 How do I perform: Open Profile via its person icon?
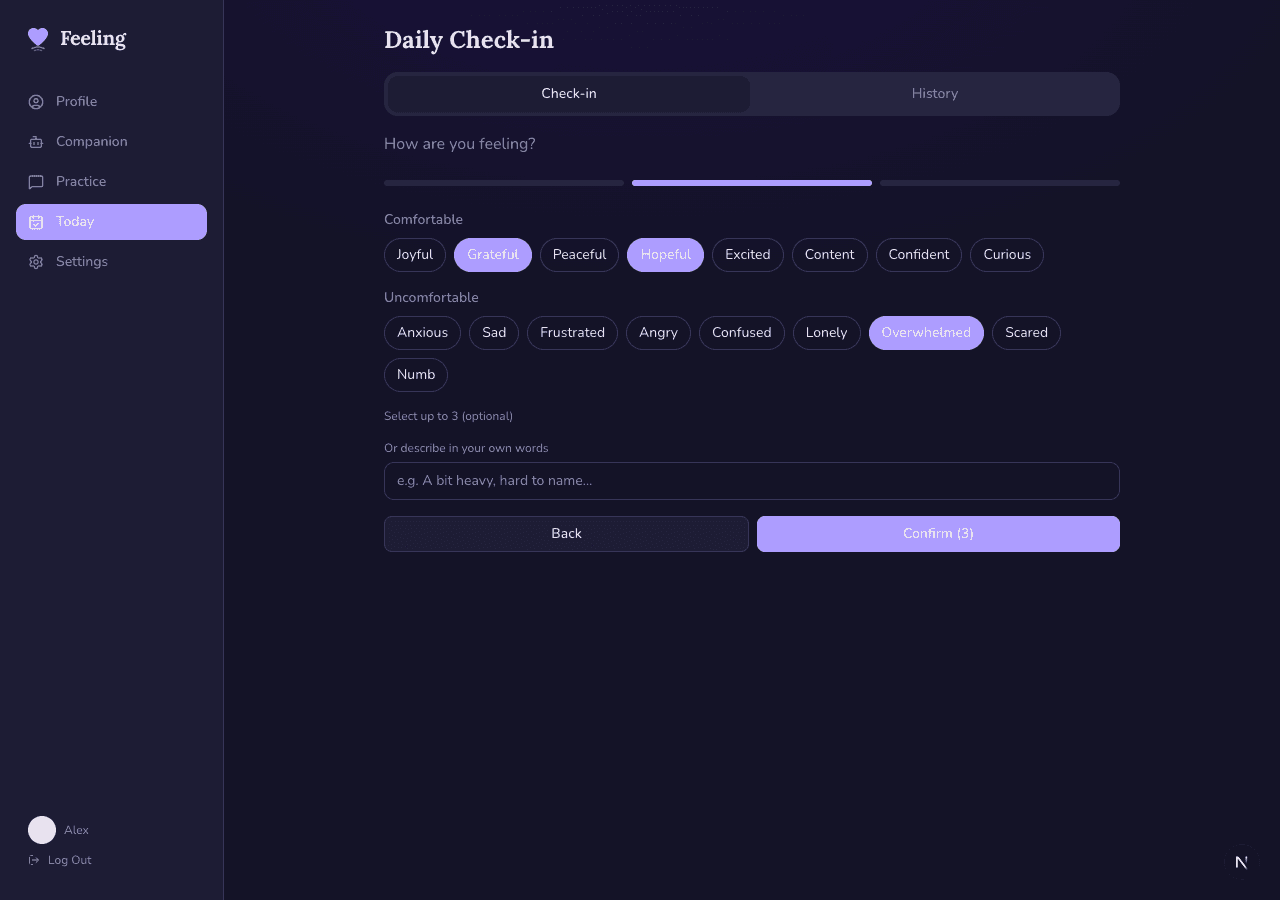click(36, 102)
